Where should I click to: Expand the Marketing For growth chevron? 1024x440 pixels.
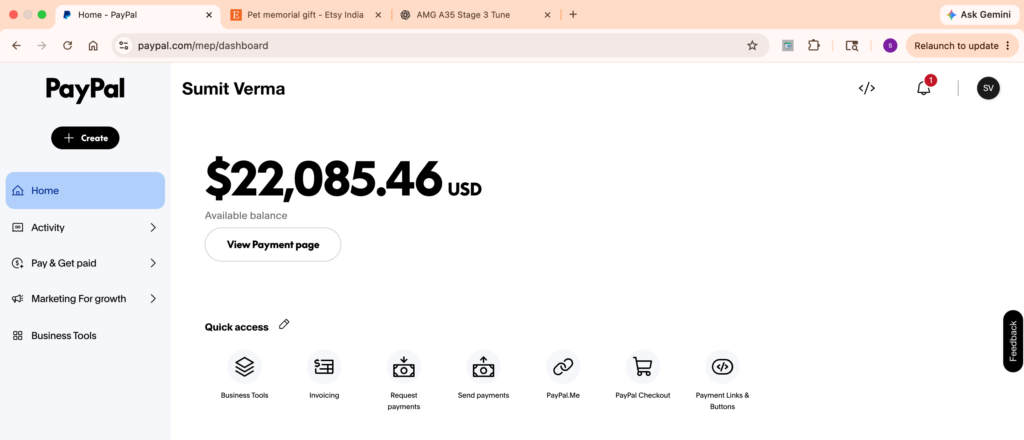153,298
